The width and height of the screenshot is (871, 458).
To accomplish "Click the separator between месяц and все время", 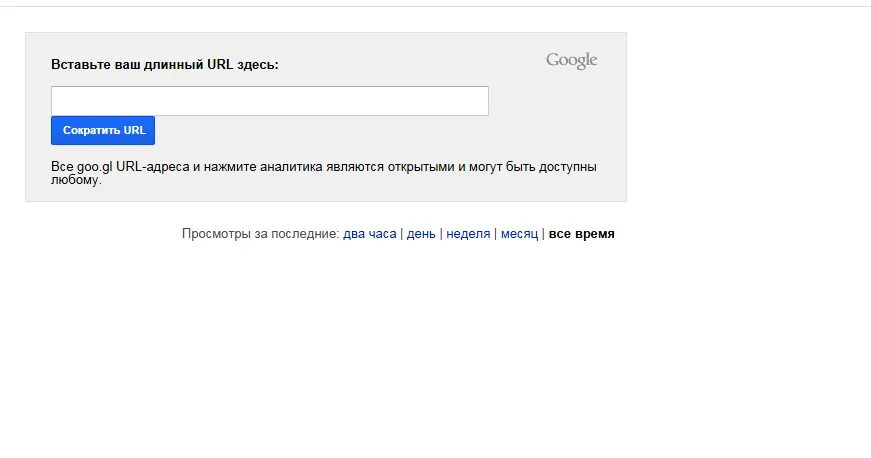I will click(544, 234).
